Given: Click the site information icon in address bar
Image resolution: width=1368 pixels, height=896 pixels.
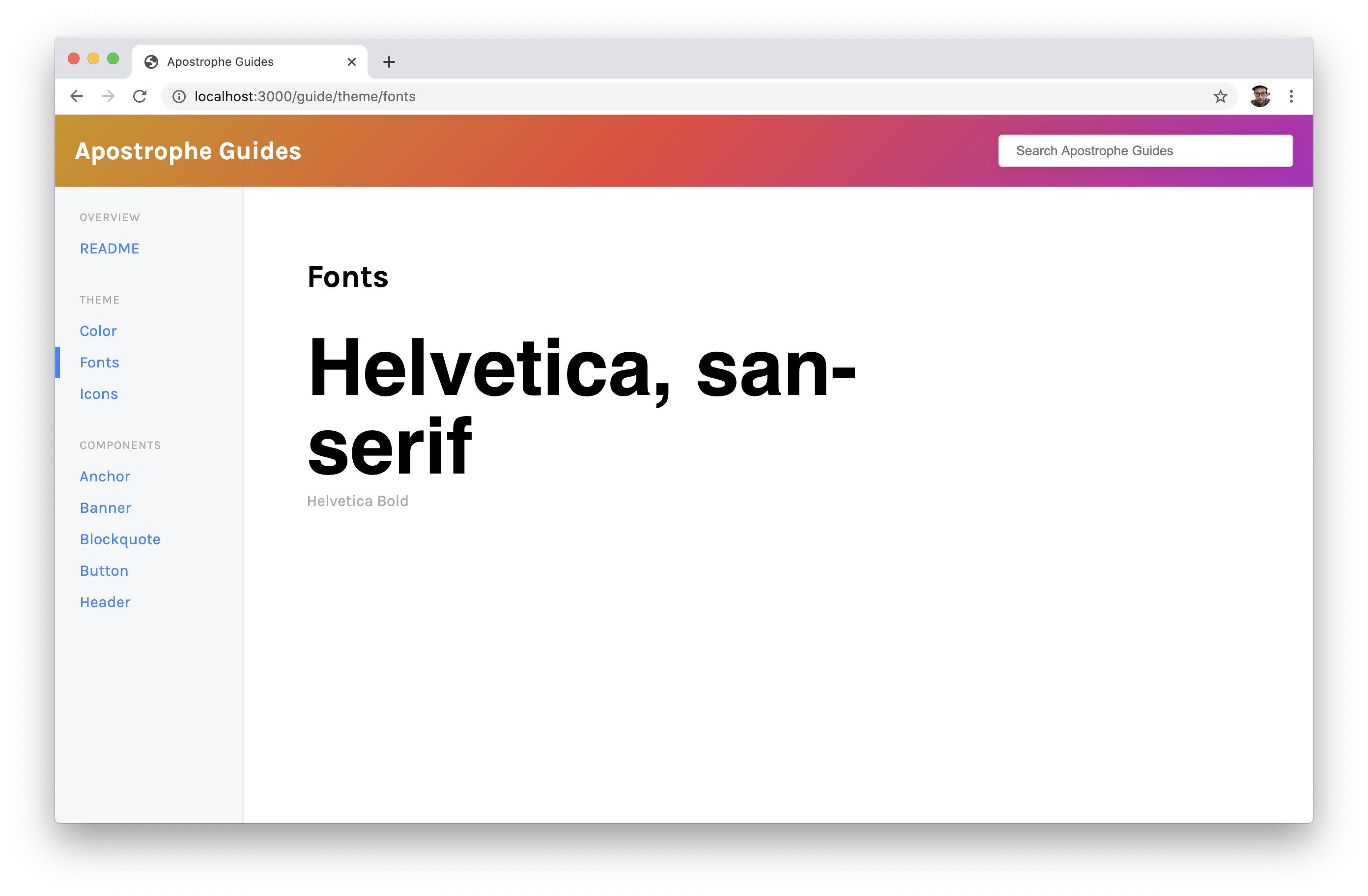Looking at the screenshot, I should click(x=179, y=97).
